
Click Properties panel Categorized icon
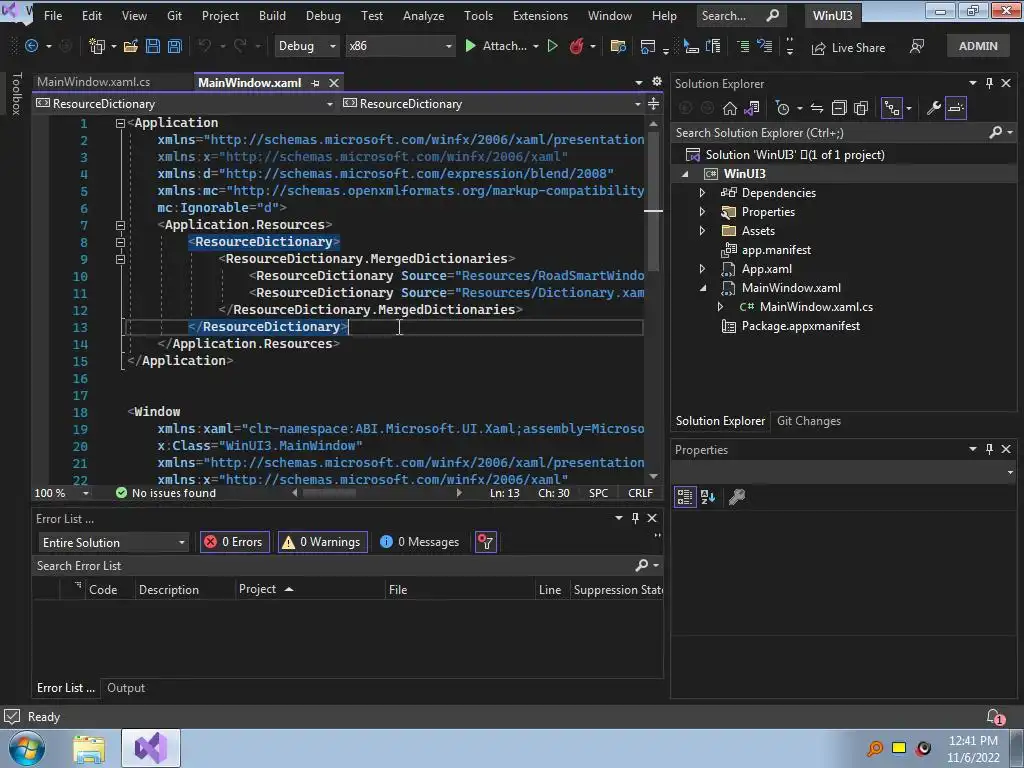click(684, 497)
